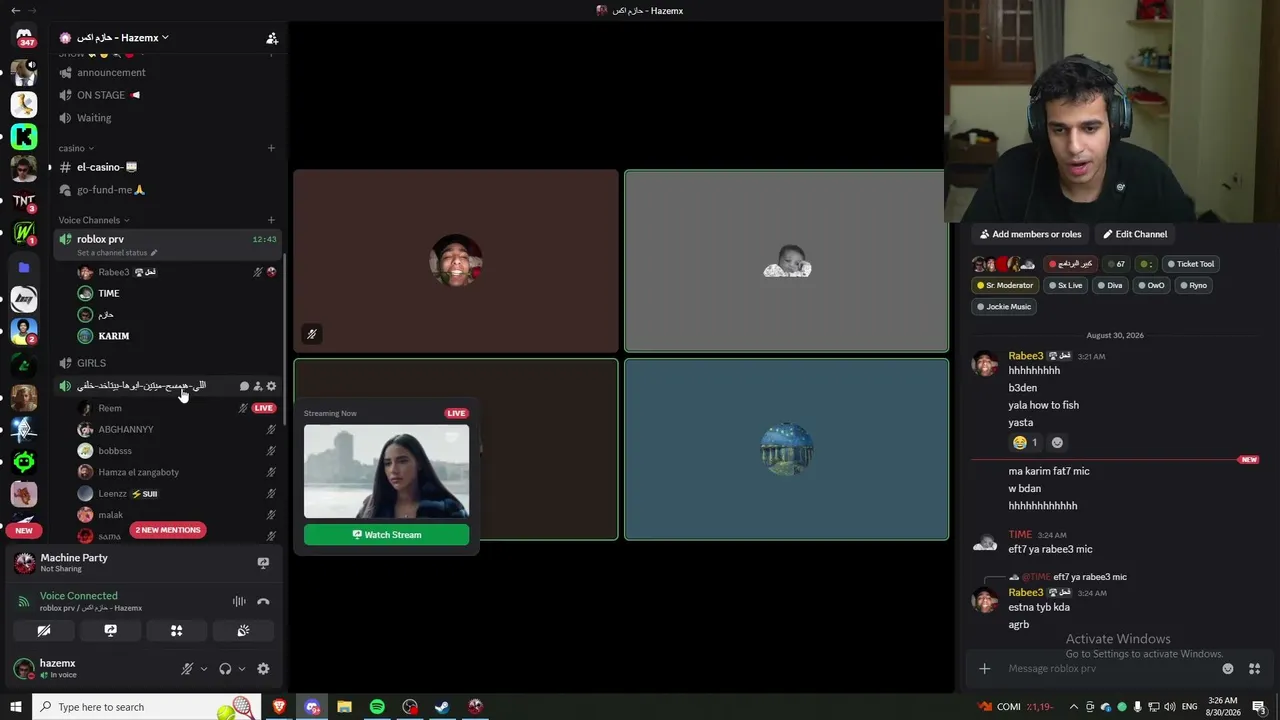Add a reaction to Rabee3's message

tap(1057, 442)
